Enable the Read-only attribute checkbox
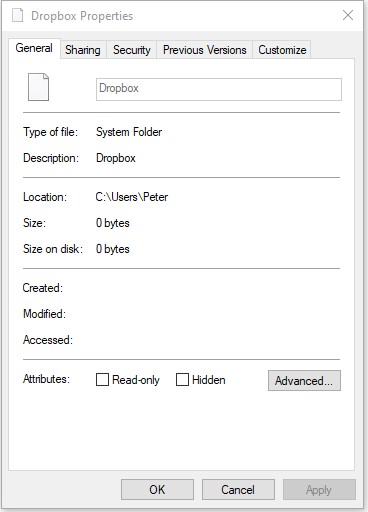Screen dimensions: 368x512 click(102, 380)
